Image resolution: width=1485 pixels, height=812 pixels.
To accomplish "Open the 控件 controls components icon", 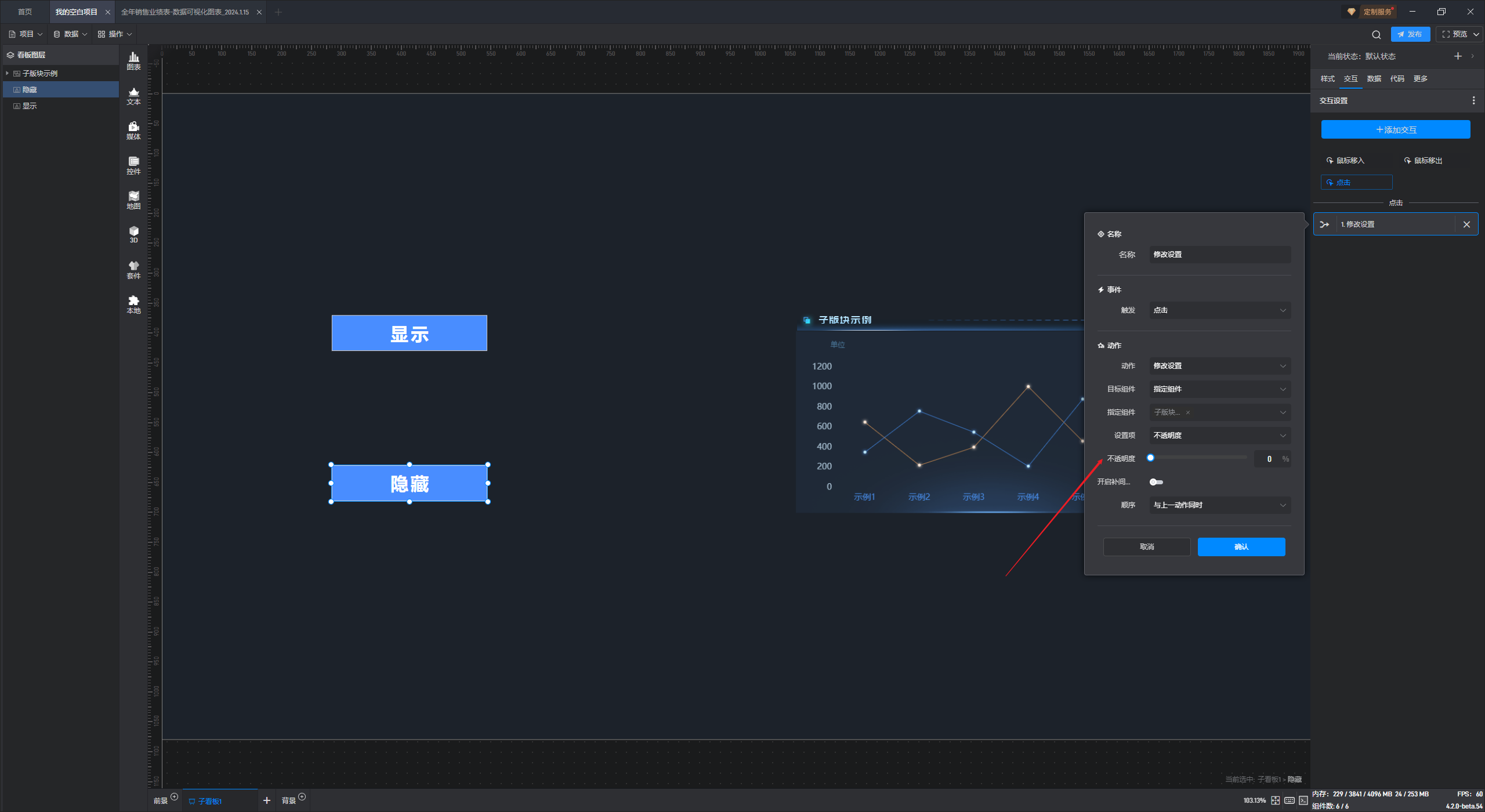I will tap(133, 165).
